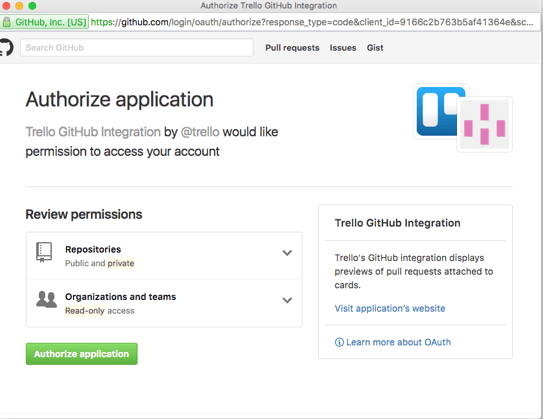Screen dimensions: 543x419
Task: Expand Organizations and teams chevron
Action: pyautogui.click(x=287, y=300)
